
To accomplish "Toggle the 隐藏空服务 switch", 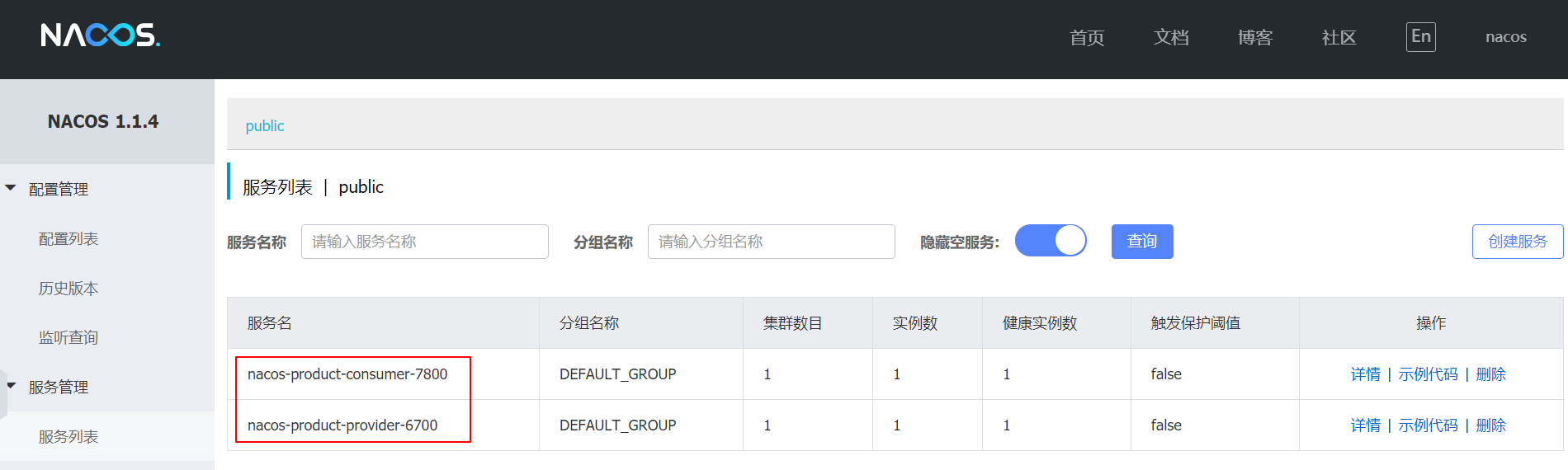I will point(1051,241).
